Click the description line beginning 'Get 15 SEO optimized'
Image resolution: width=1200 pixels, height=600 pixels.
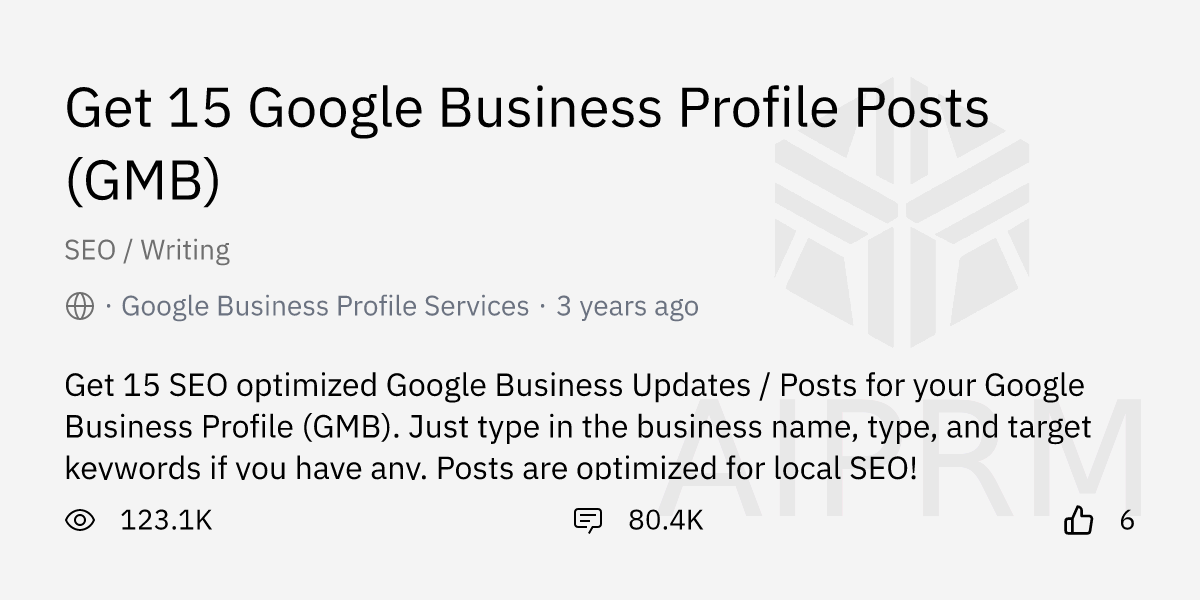click(574, 385)
